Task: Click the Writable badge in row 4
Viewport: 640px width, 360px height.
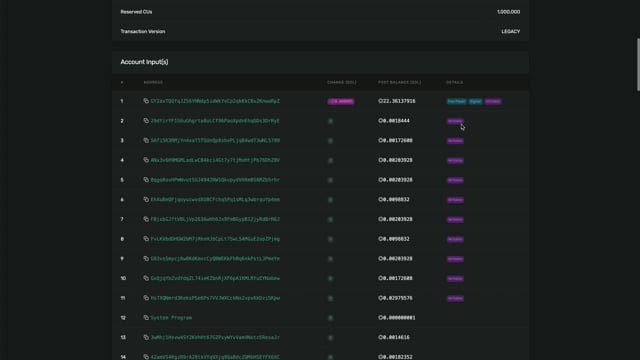Action: tap(455, 160)
